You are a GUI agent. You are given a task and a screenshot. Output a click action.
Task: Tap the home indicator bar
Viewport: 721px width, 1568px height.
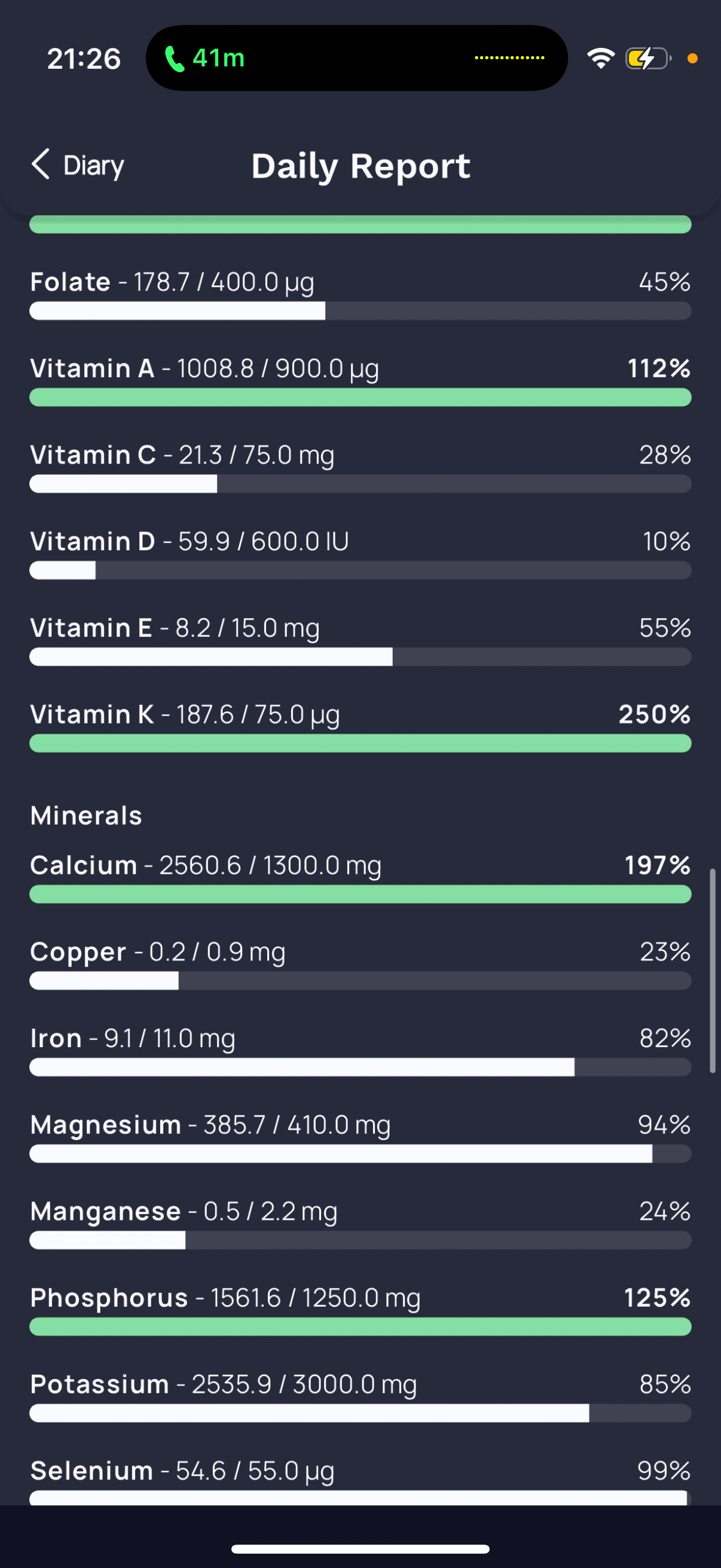click(360, 1548)
